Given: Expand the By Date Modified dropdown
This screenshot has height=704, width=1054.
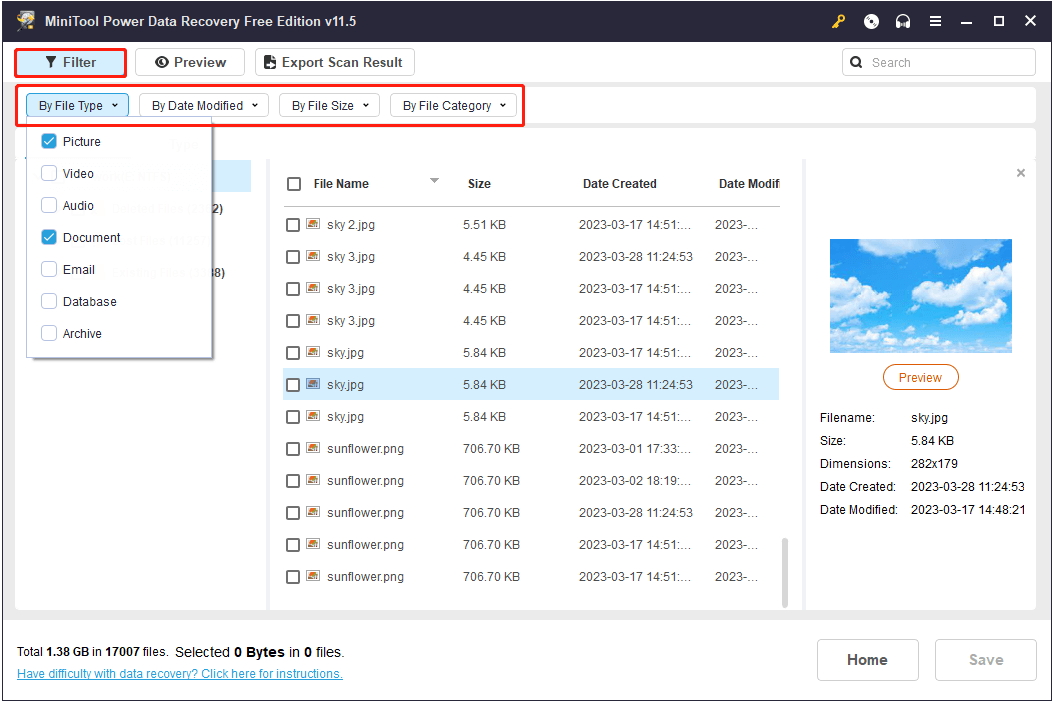Looking at the screenshot, I should click(x=204, y=105).
